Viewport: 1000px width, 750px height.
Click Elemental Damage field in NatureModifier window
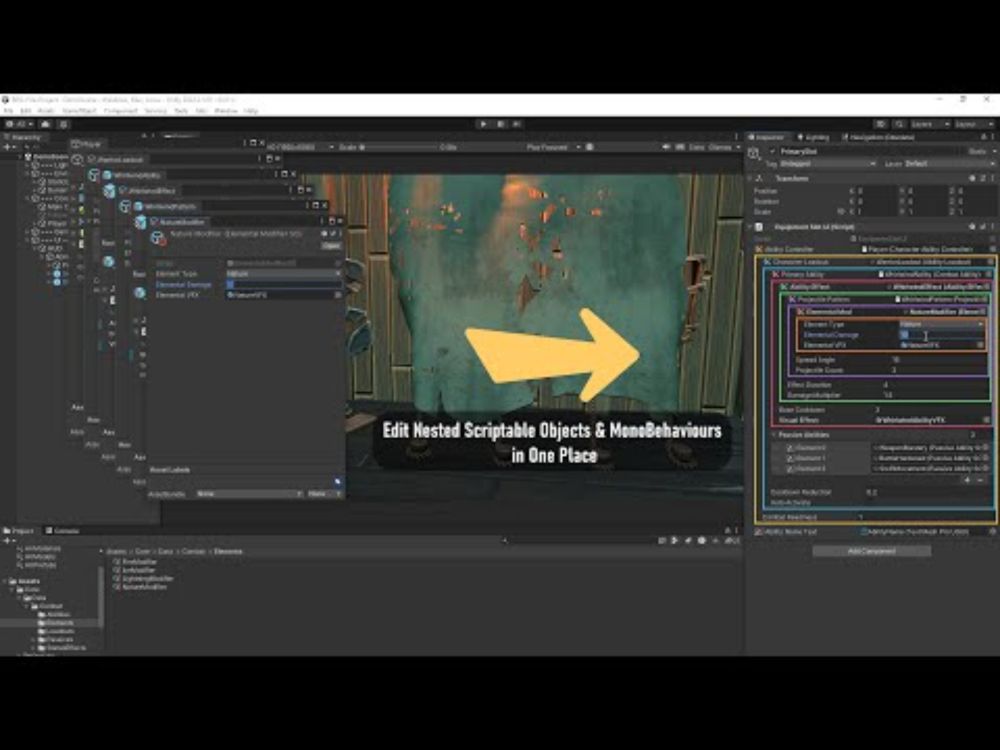tap(284, 284)
